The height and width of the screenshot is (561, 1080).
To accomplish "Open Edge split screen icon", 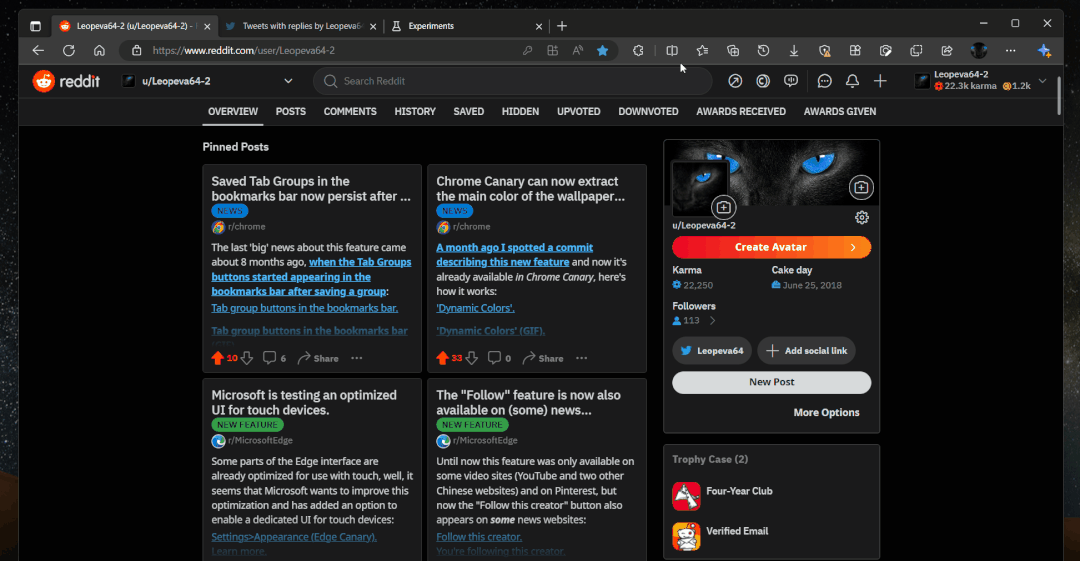I will pos(672,50).
